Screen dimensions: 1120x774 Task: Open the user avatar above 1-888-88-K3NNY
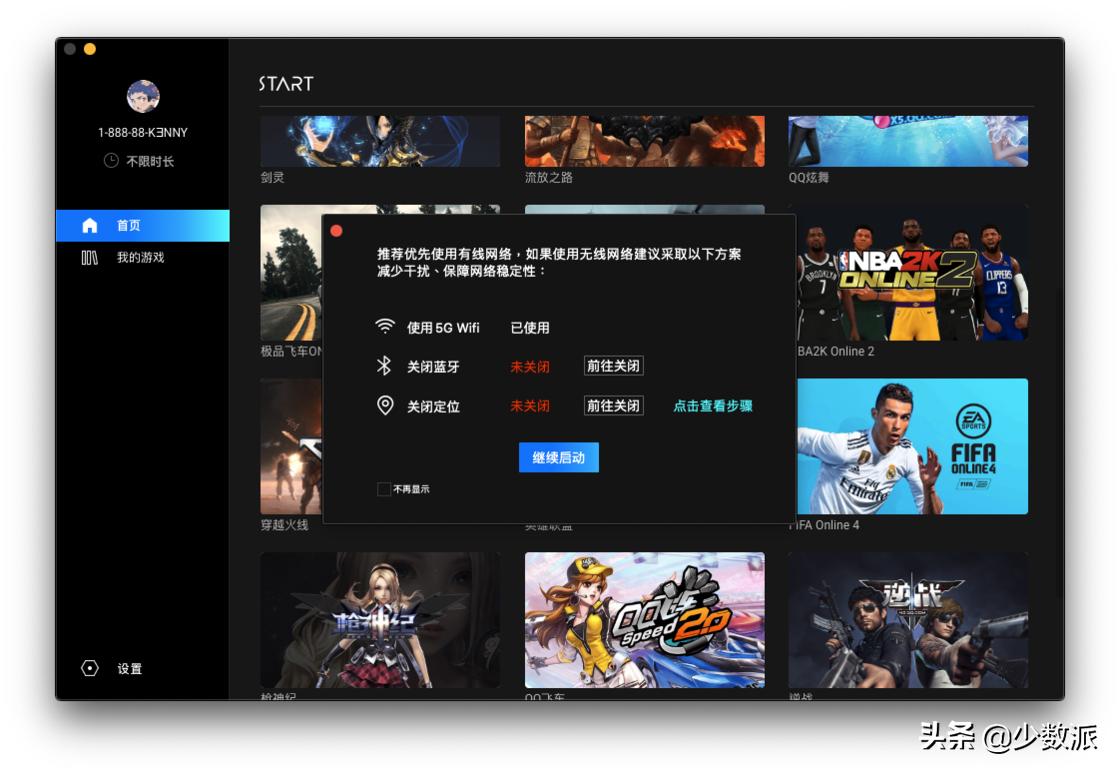click(x=143, y=96)
